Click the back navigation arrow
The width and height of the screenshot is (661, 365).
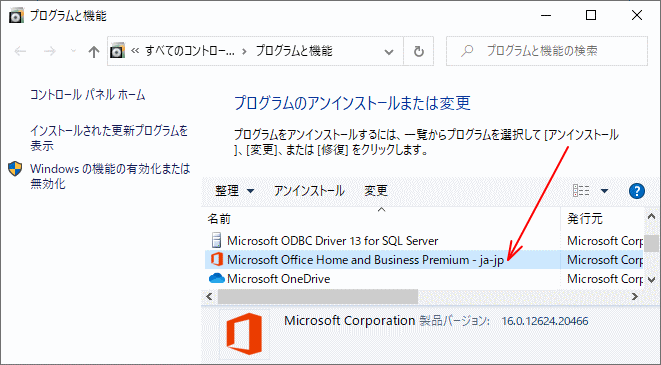(x=20, y=51)
